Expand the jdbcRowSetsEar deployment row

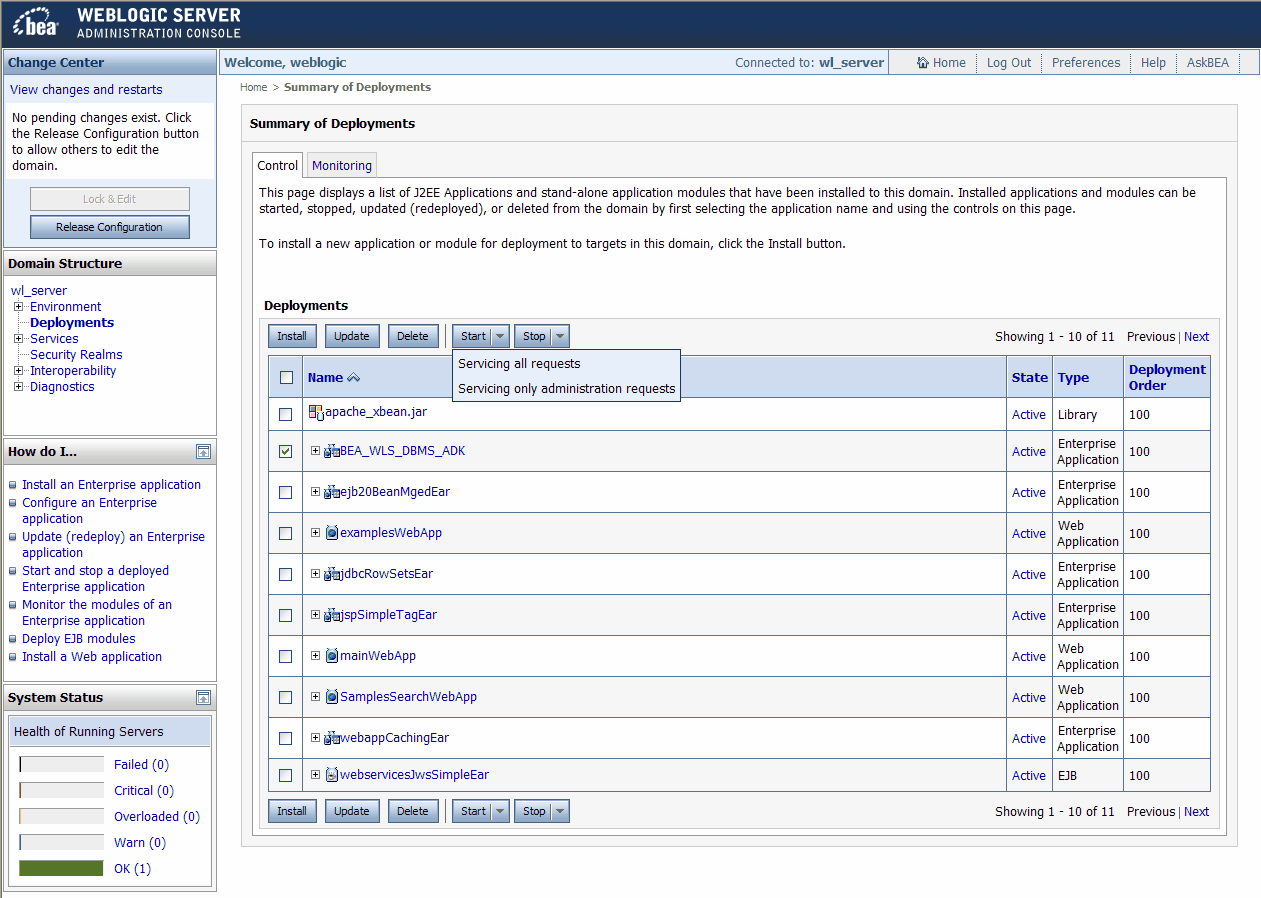pos(316,574)
